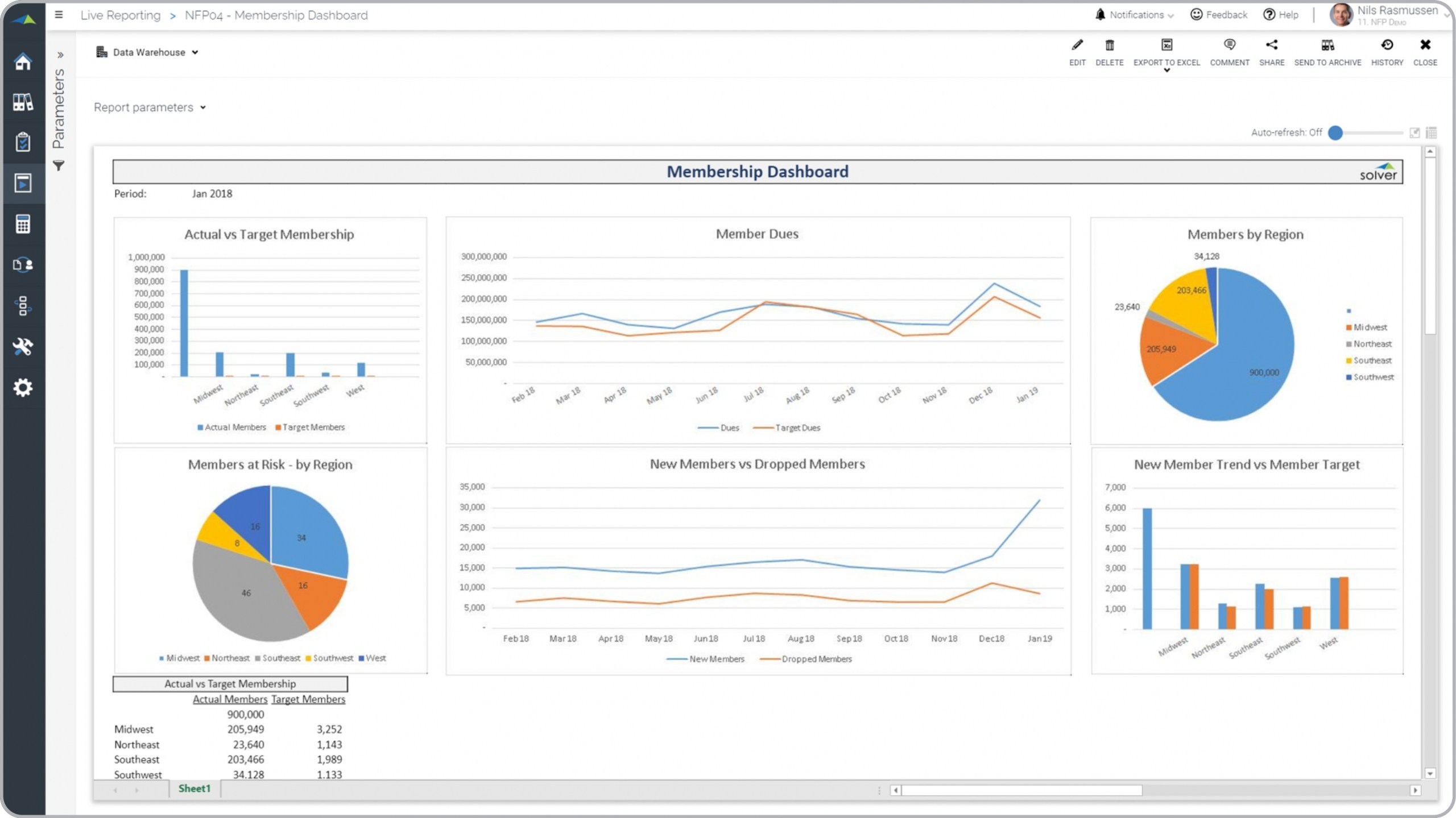Open the calculator icon in sidebar
Viewport: 1456px width, 818px height.
point(23,224)
